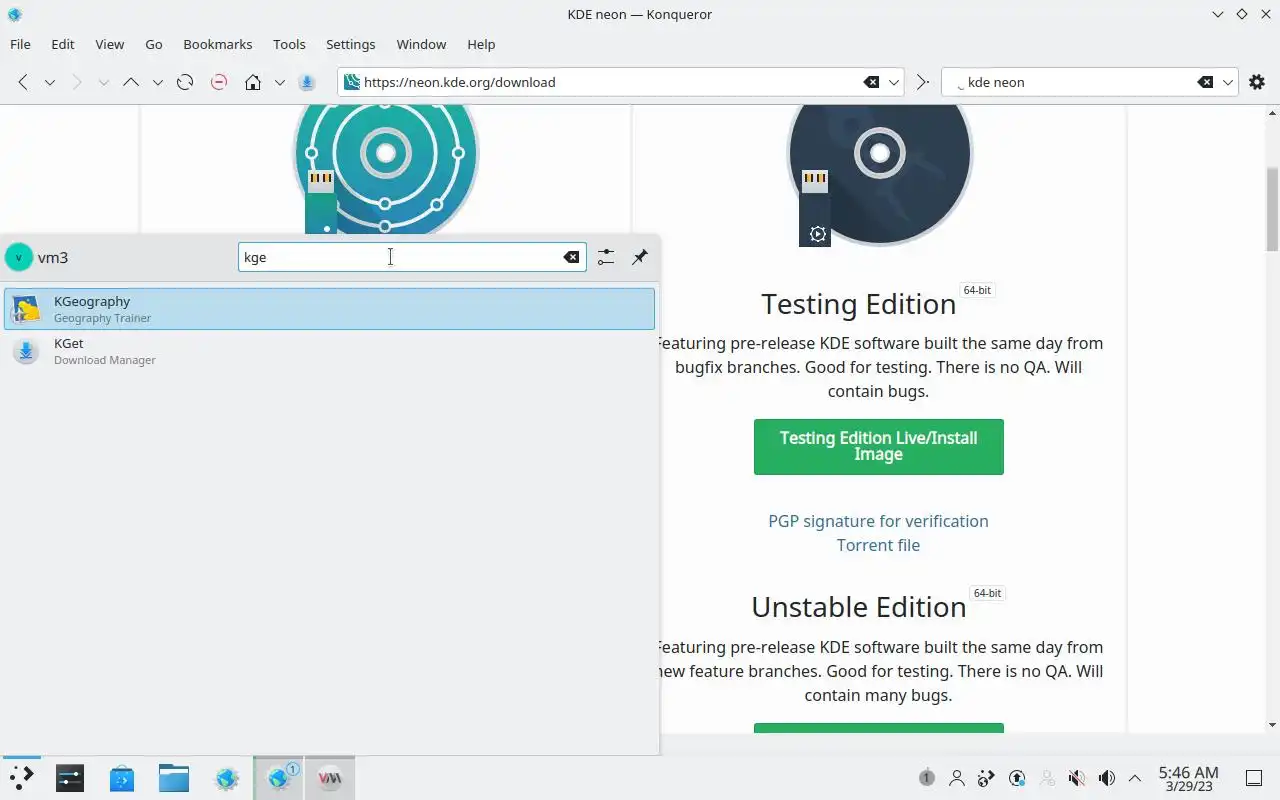Open the clock showing 5:46 AM

pos(1188,778)
